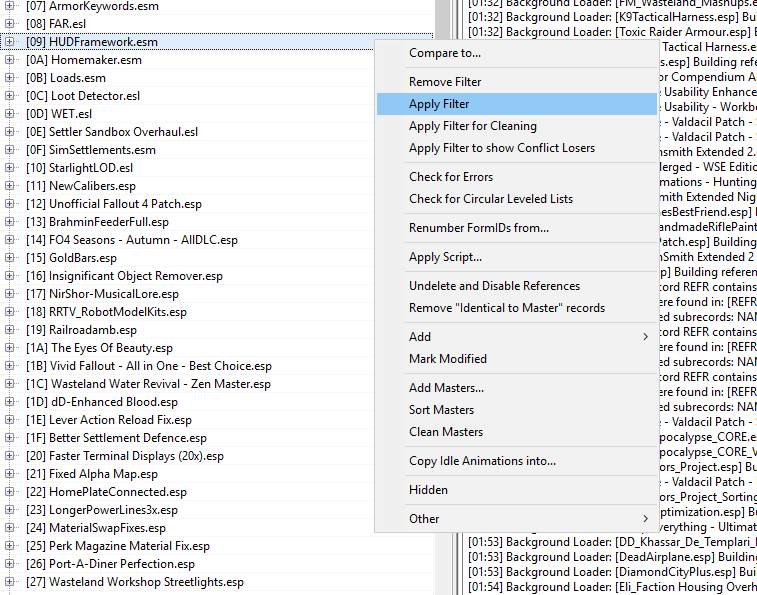Expand the SimSettlements.esm node

(9, 150)
